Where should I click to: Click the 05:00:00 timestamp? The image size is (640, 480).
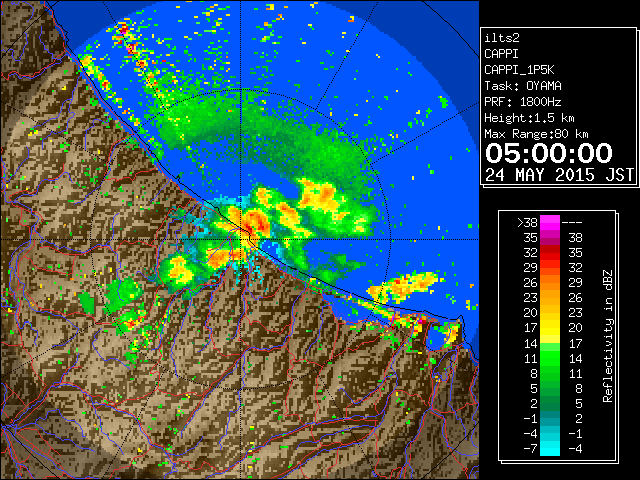pos(549,153)
